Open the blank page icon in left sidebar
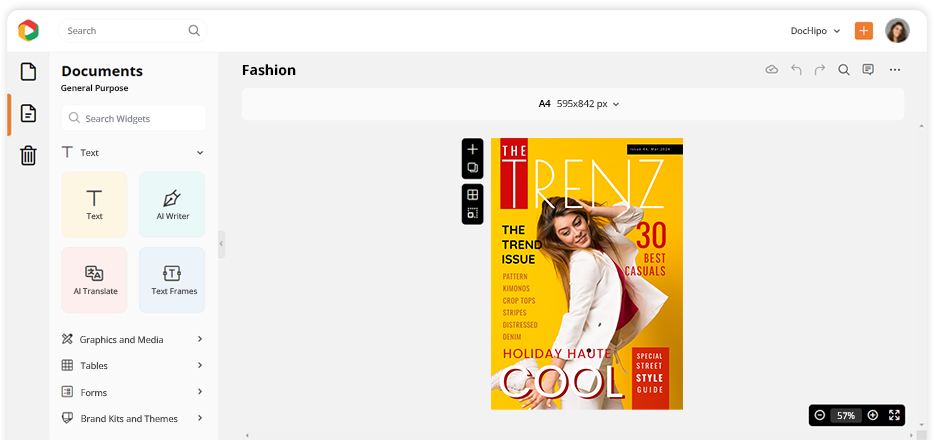This screenshot has width=934, height=440. click(29, 72)
